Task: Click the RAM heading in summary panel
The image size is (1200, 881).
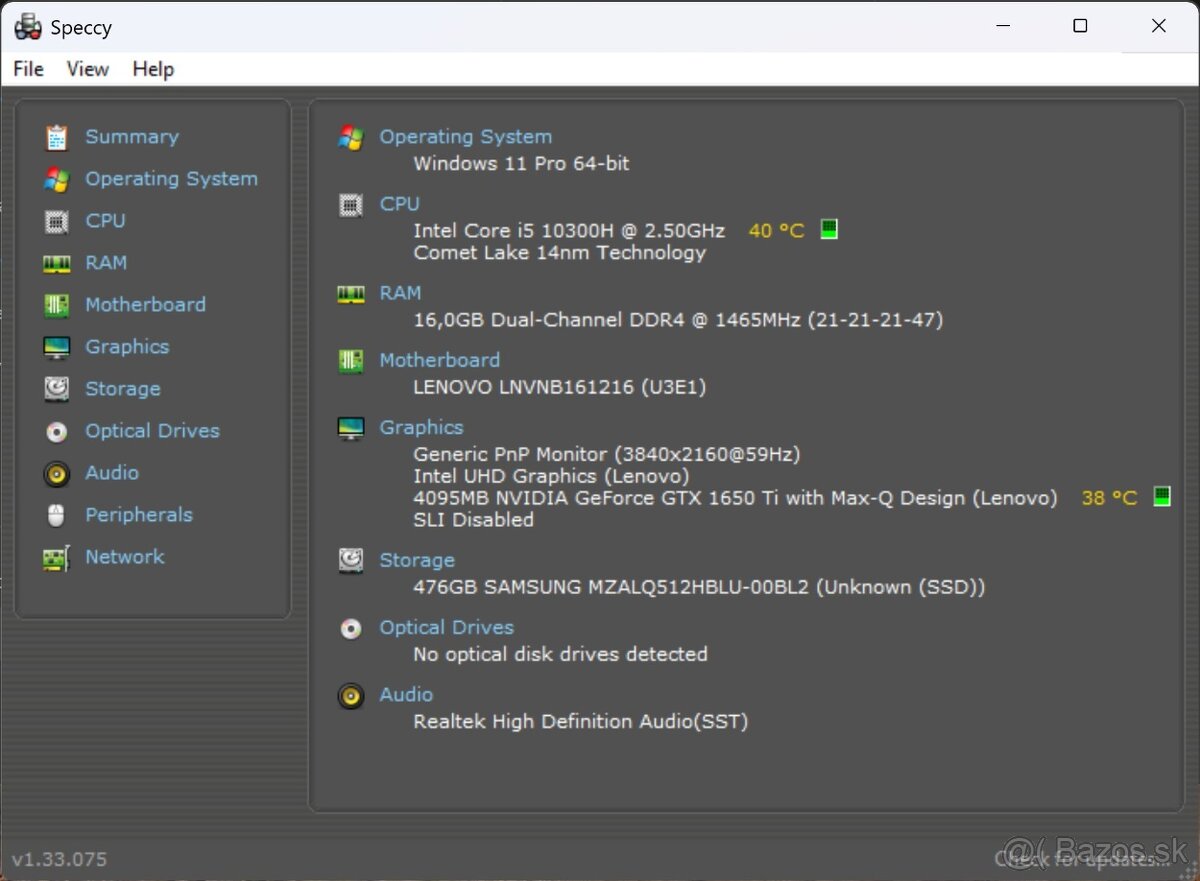Action: pos(400,293)
